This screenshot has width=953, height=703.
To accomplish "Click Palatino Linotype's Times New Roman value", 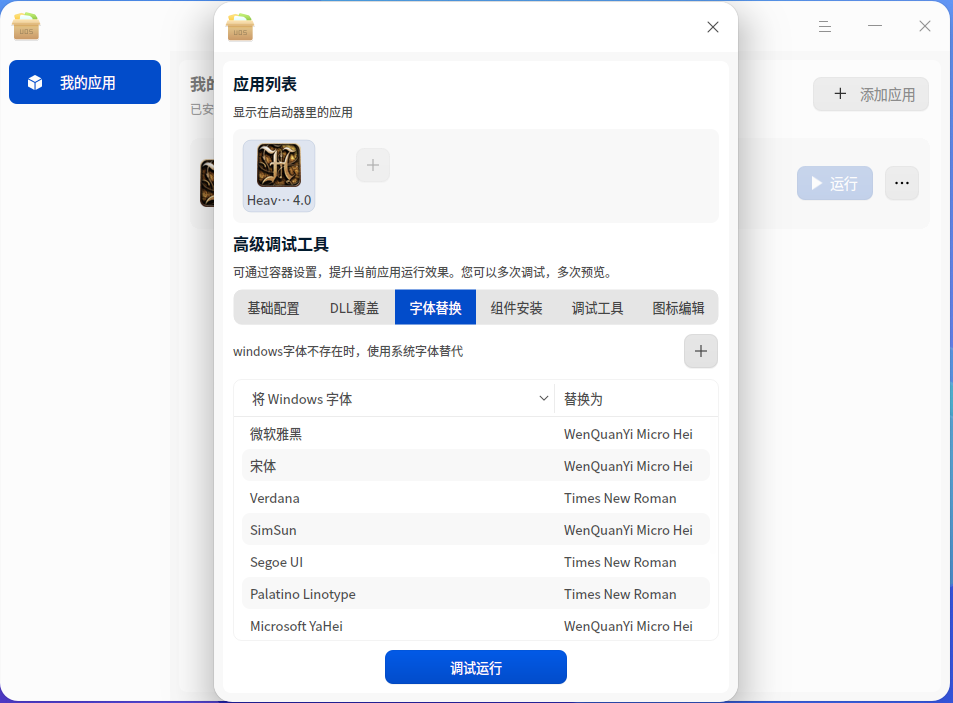I will pyautogui.click(x=620, y=594).
